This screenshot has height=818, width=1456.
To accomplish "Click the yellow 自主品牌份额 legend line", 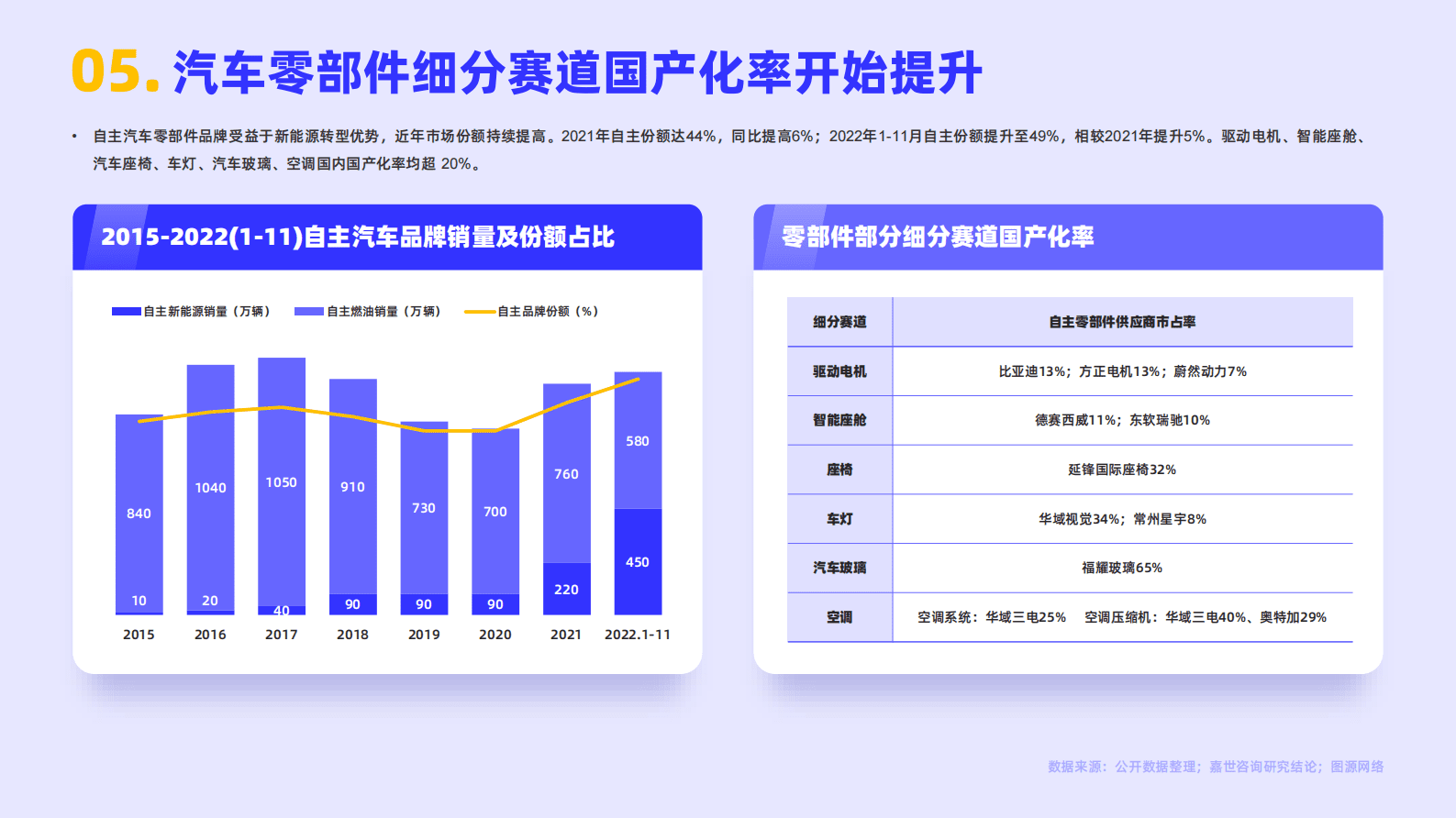I will [480, 312].
